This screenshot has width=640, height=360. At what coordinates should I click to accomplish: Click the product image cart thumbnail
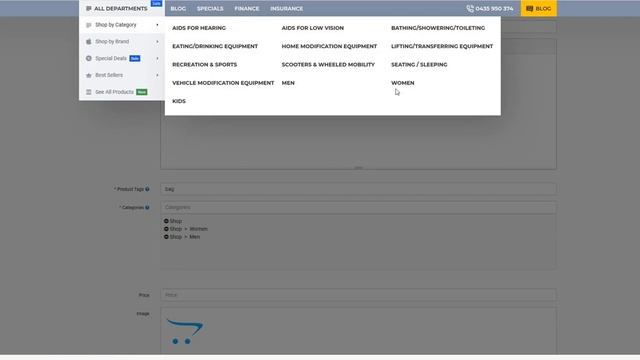point(184,331)
